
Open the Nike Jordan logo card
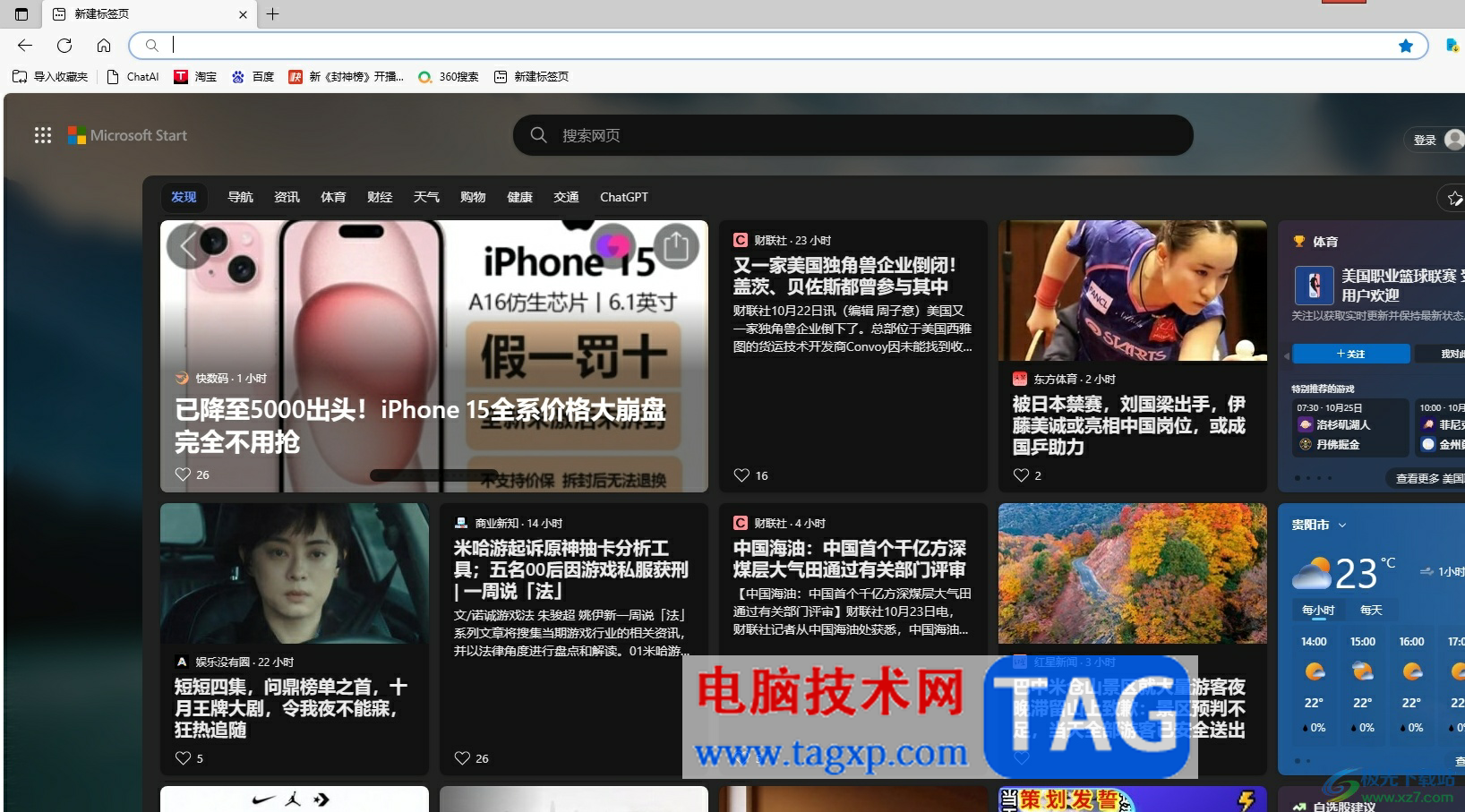coord(295,799)
